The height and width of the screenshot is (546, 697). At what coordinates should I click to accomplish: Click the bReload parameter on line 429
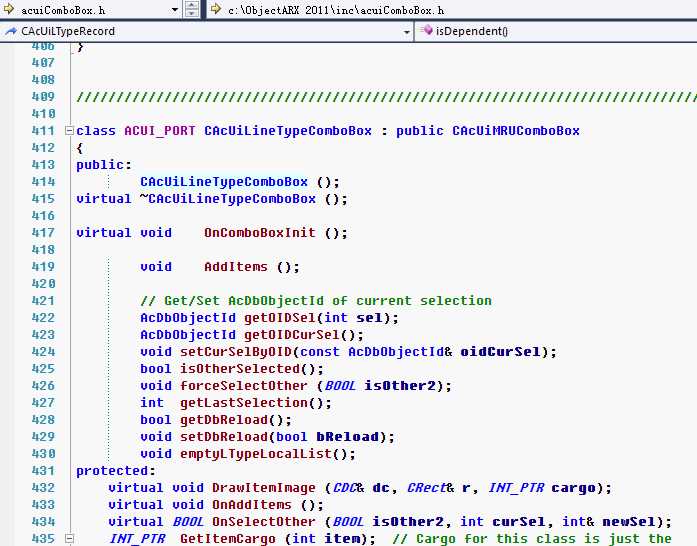[348, 437]
